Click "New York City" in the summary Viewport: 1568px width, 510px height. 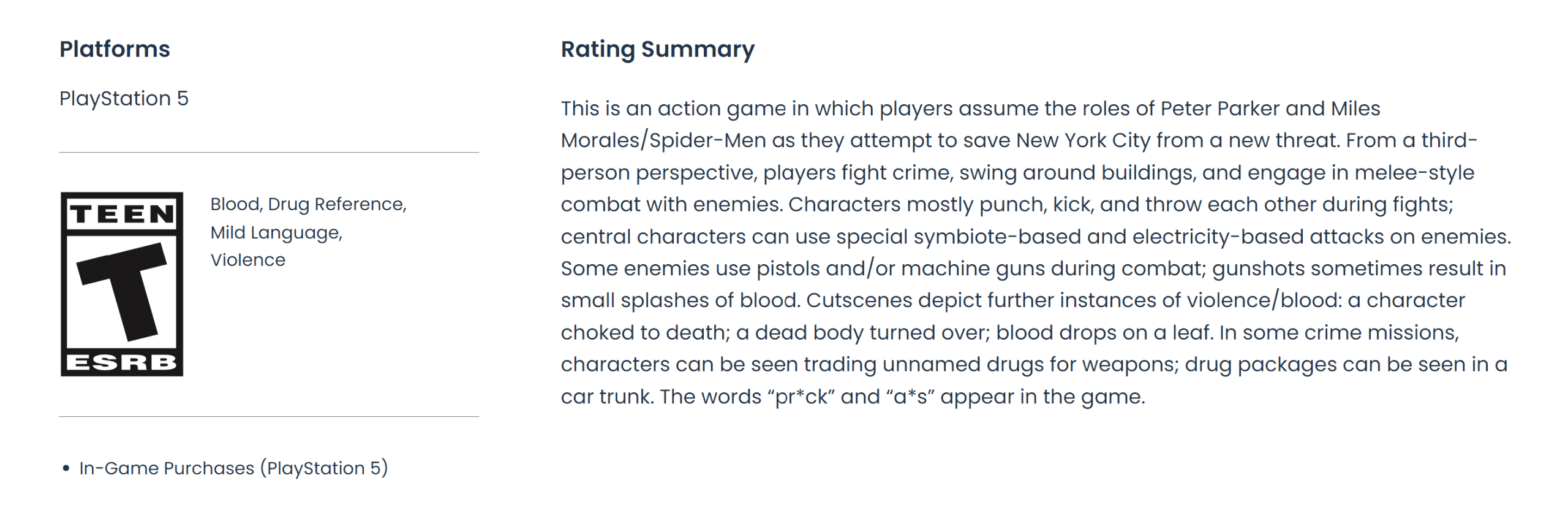[x=1083, y=140]
